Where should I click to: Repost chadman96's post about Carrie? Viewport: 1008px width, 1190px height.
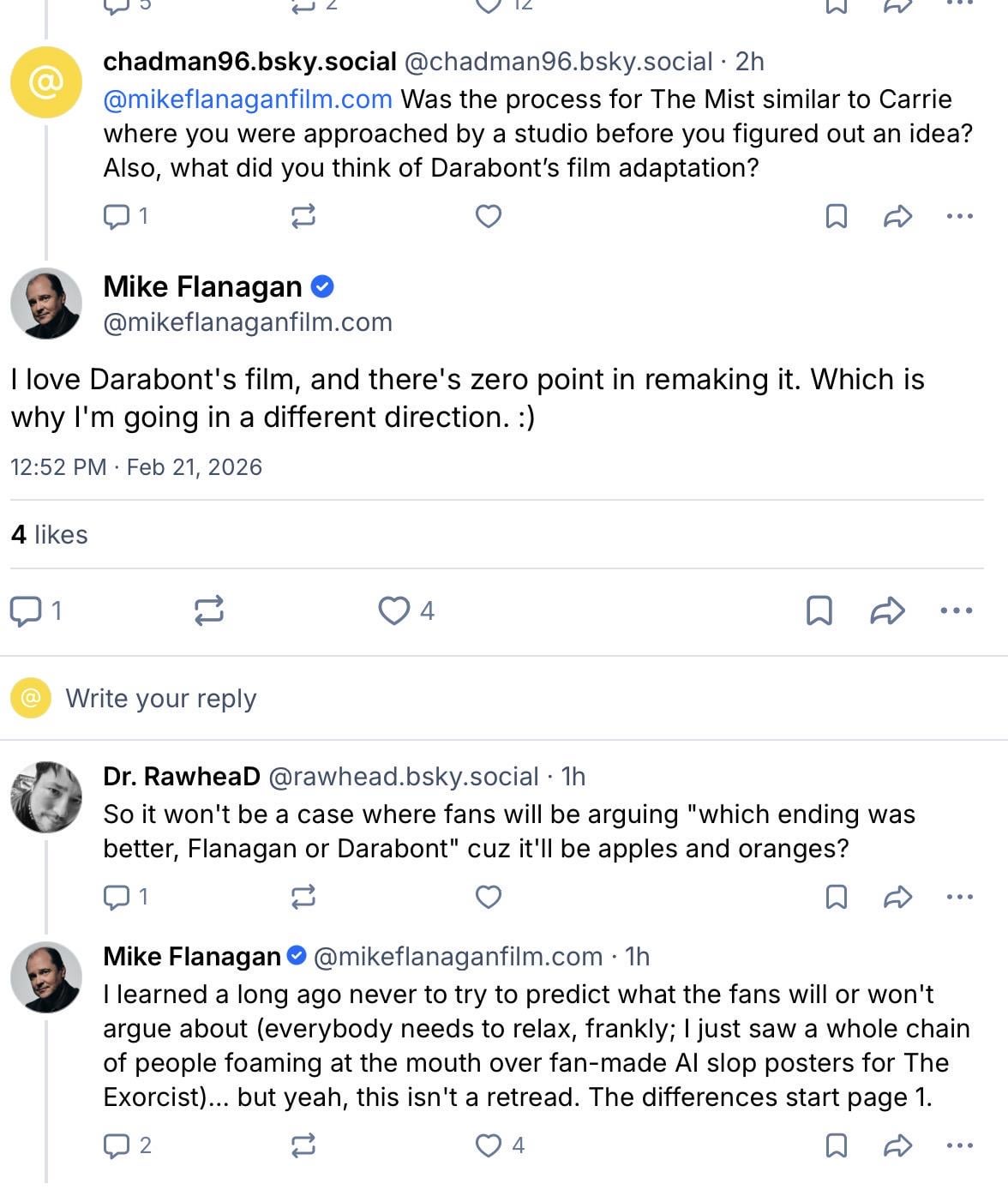pos(303,216)
